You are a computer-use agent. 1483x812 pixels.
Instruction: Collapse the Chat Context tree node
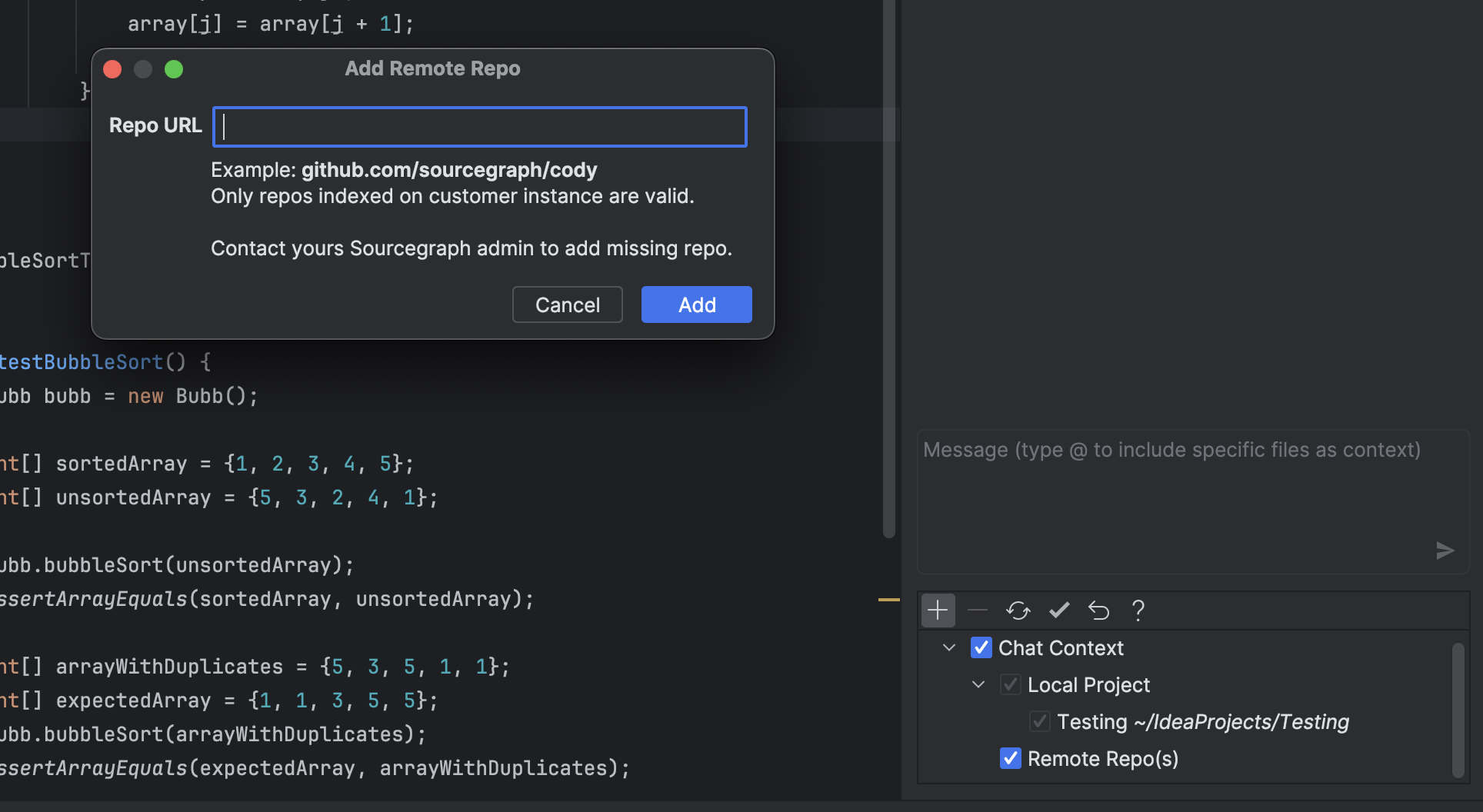click(x=949, y=647)
